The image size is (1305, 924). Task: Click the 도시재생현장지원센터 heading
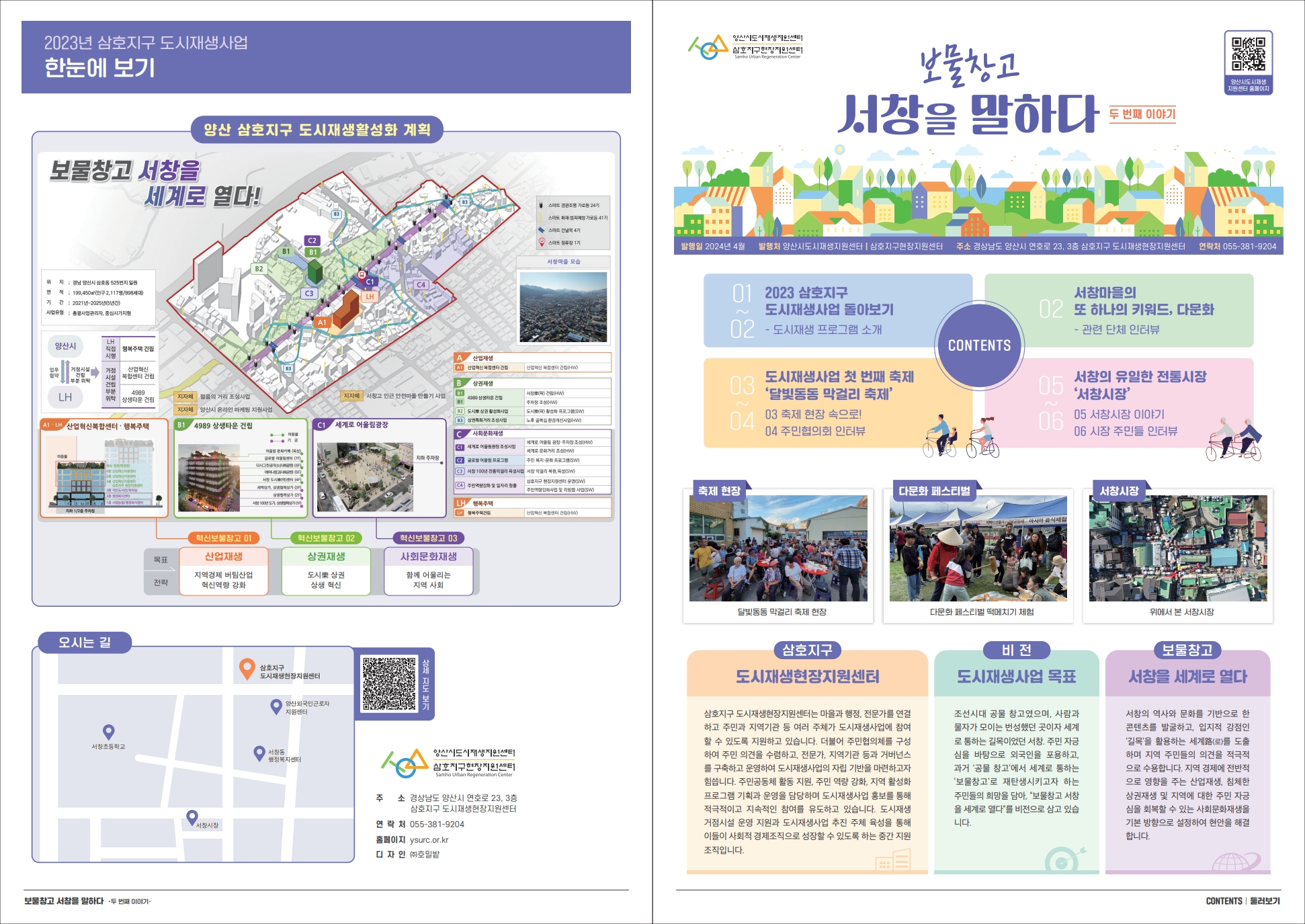click(807, 677)
